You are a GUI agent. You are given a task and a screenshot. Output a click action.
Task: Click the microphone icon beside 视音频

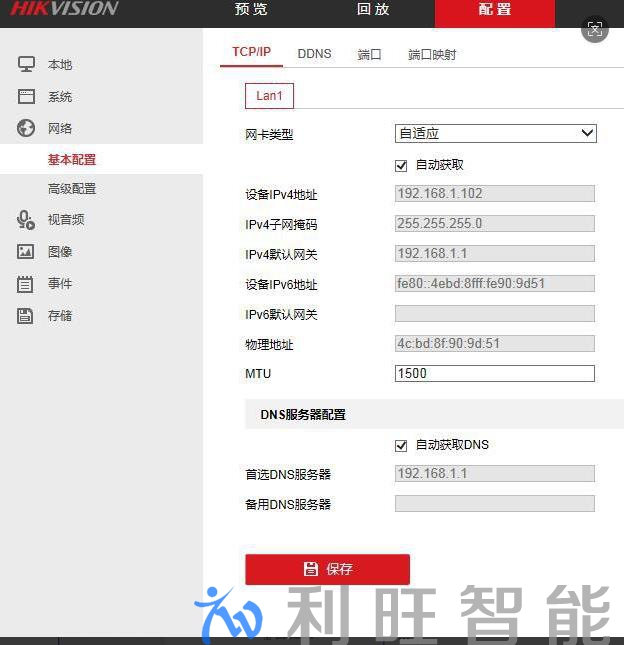[x=26, y=220]
